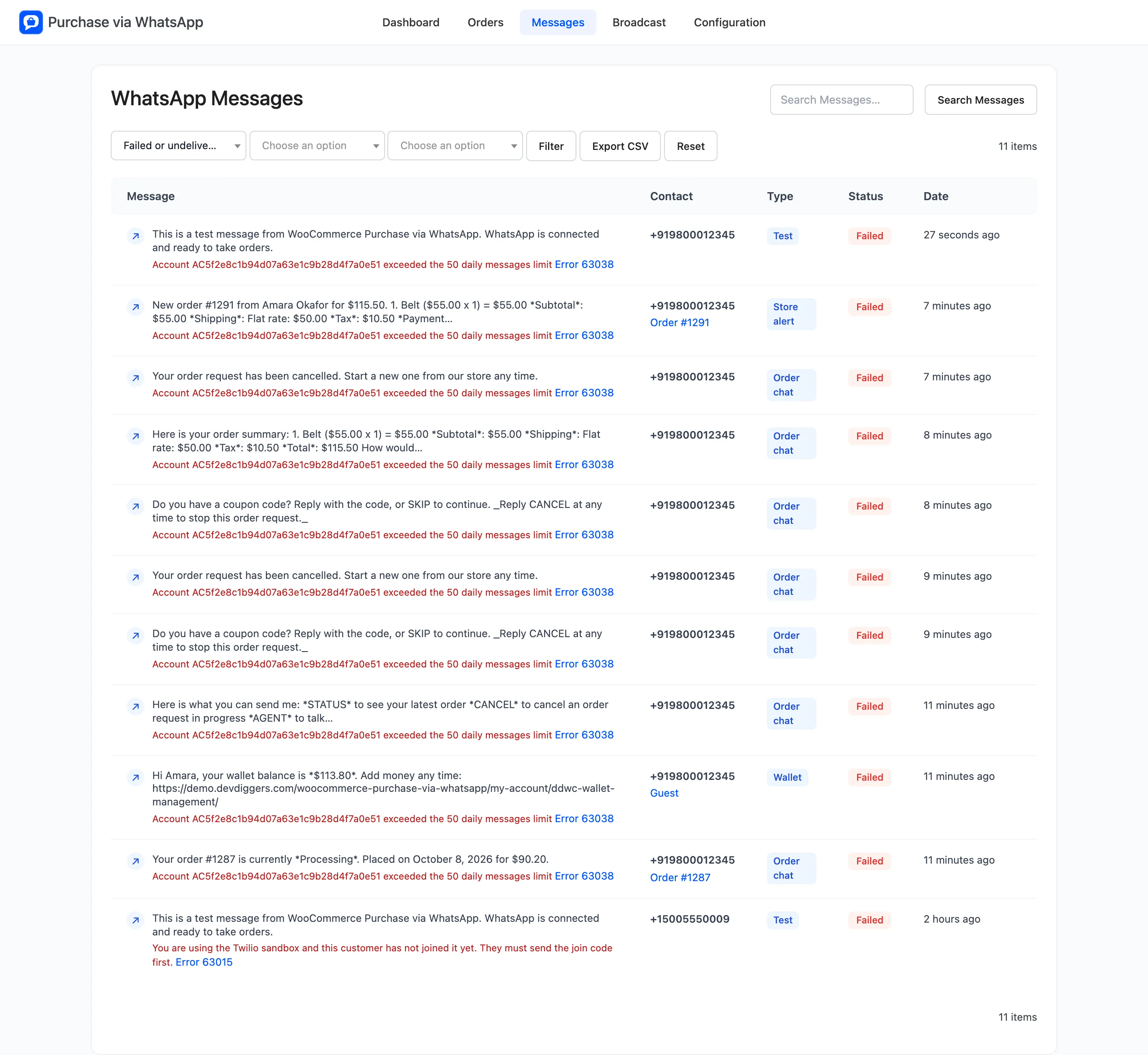Go to the Dashboard tab
The height and width of the screenshot is (1055, 1148).
(411, 22)
